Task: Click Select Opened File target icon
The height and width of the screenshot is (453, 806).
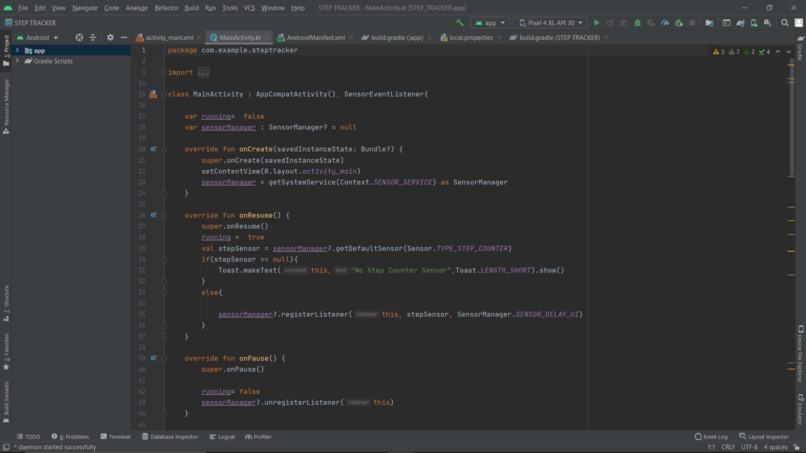Action: [79, 38]
